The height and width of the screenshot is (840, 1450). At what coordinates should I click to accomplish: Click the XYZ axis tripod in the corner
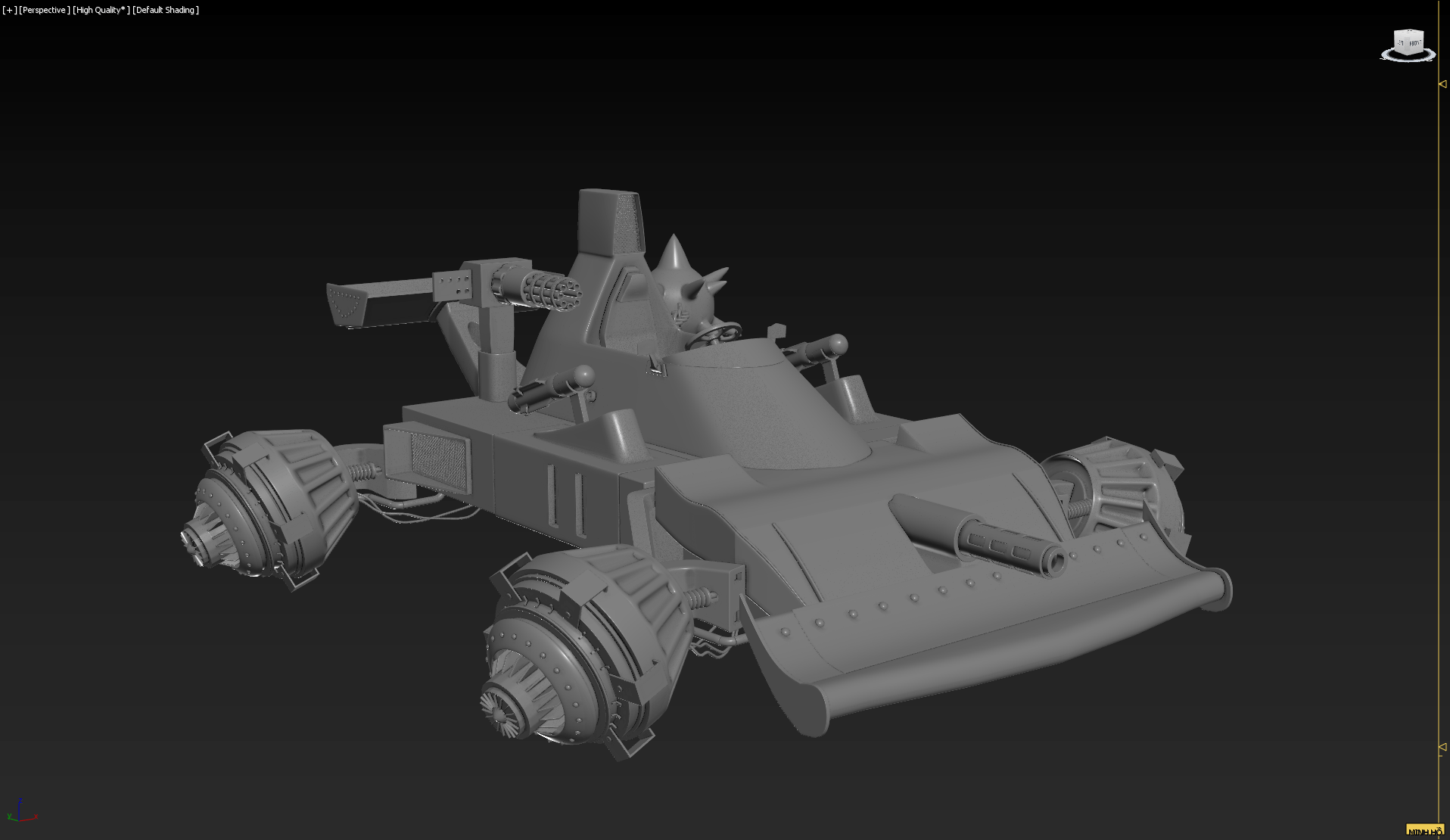pos(20,812)
